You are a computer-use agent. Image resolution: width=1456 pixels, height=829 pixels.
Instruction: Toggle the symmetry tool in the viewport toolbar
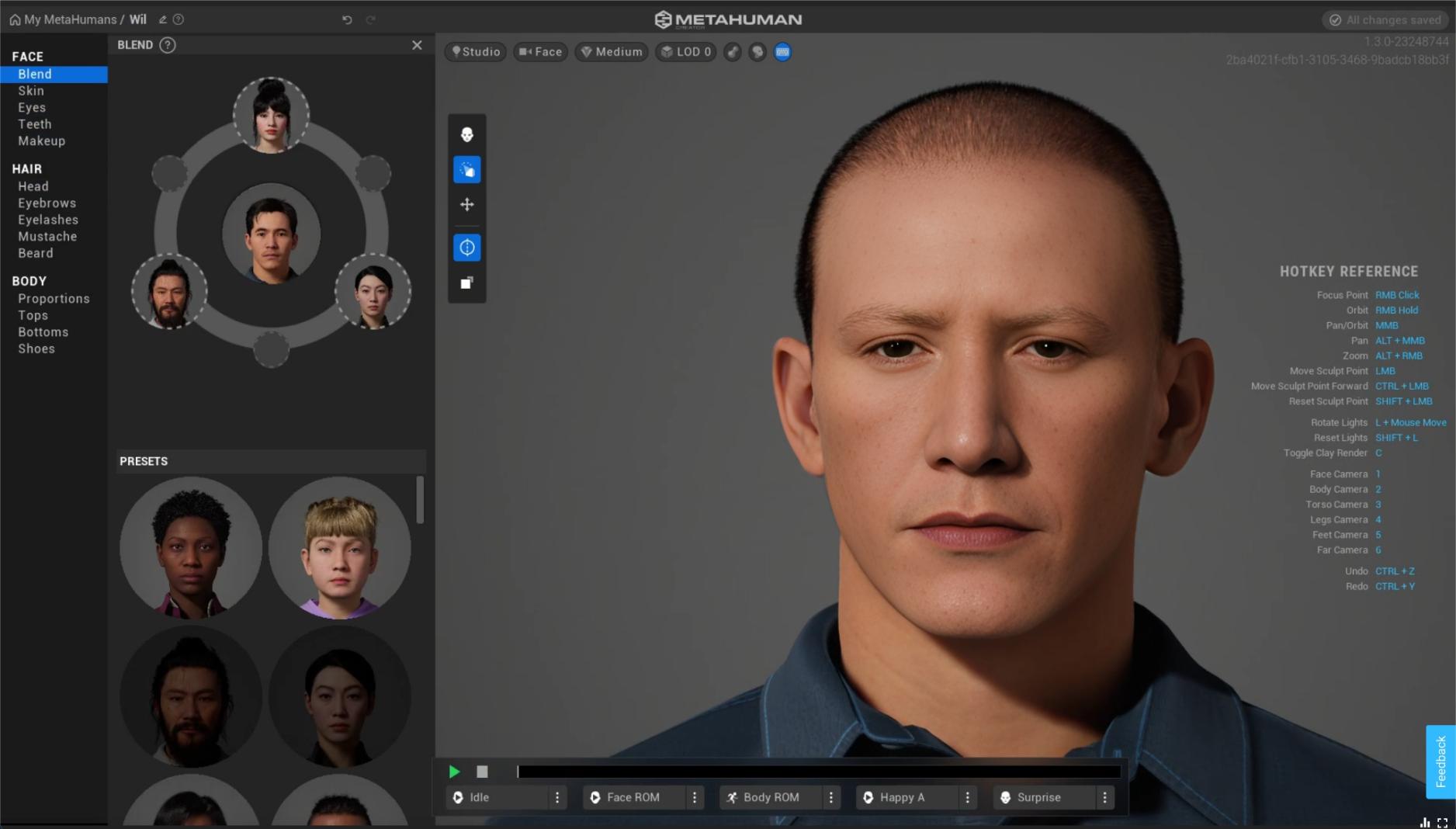pos(466,248)
